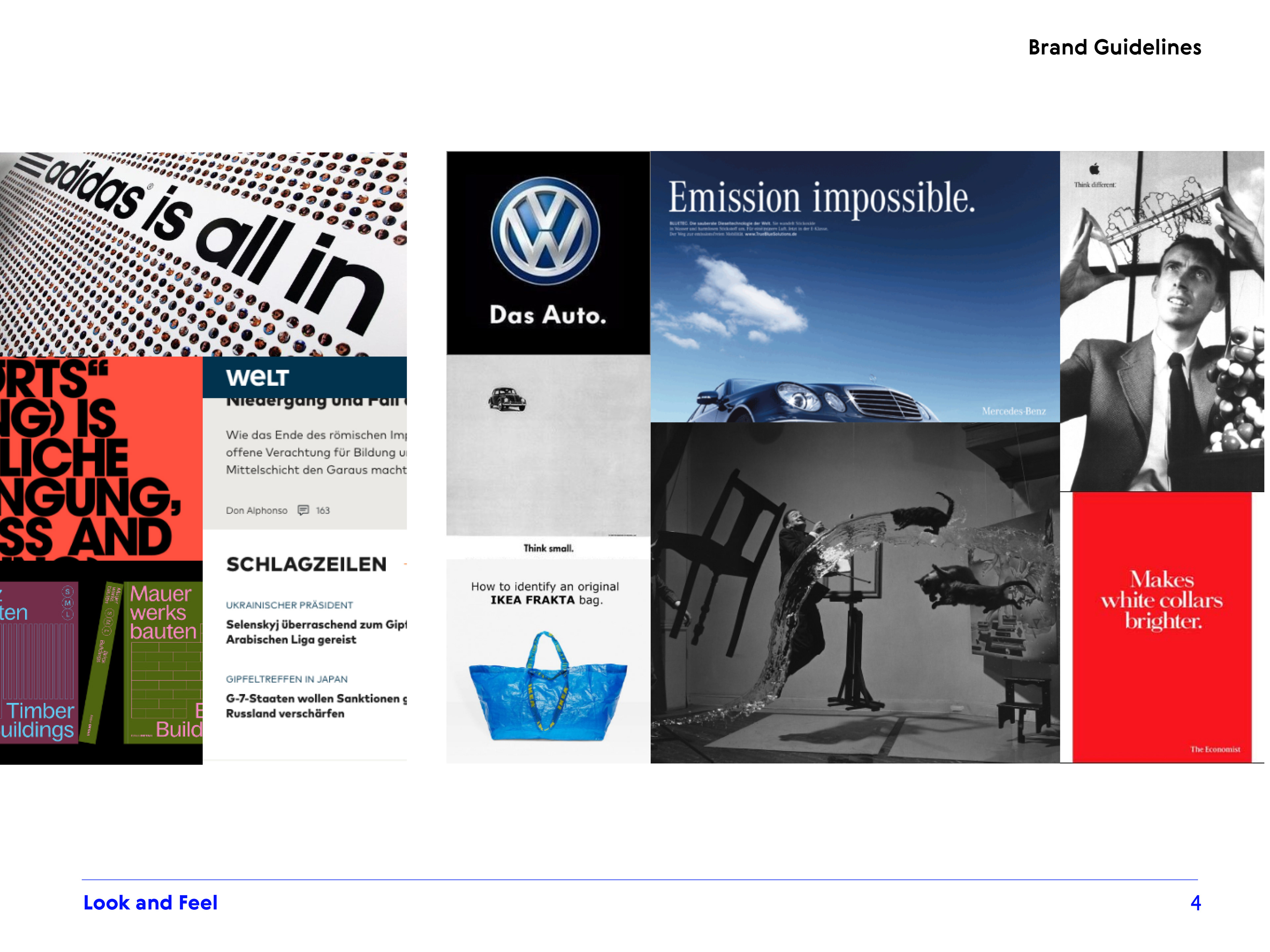Click the Apple logo in Think different ad
Image resolution: width=1270 pixels, height=952 pixels.
1094,169
